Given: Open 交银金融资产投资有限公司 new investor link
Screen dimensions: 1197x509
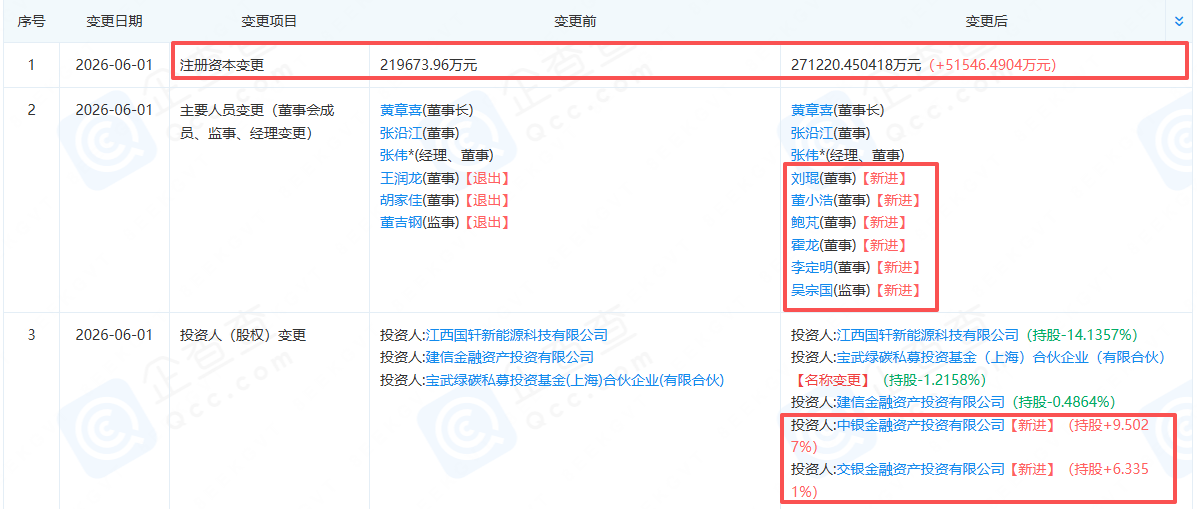Looking at the screenshot, I should coord(921,469).
